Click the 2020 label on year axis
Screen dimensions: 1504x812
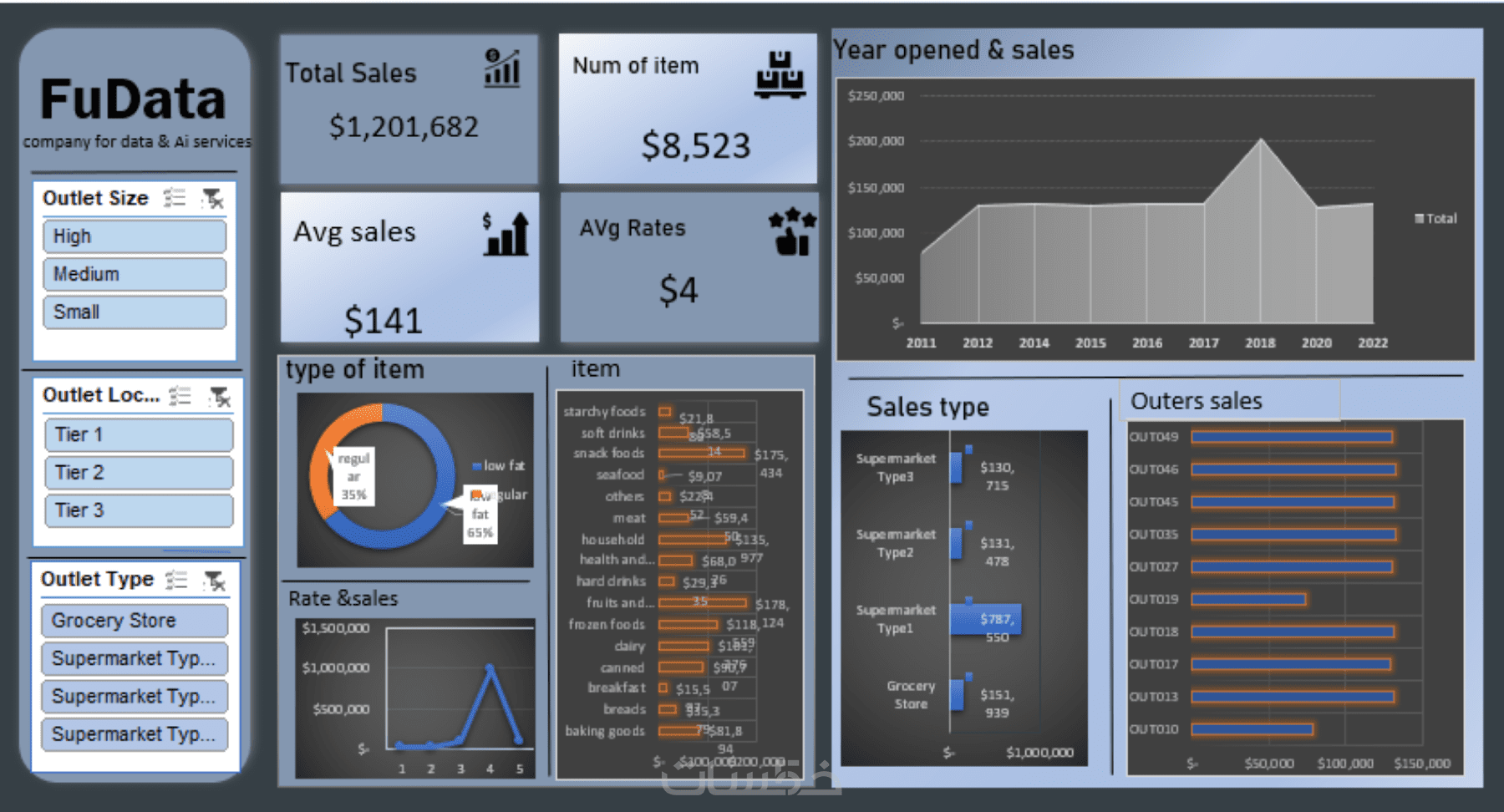click(x=1317, y=343)
